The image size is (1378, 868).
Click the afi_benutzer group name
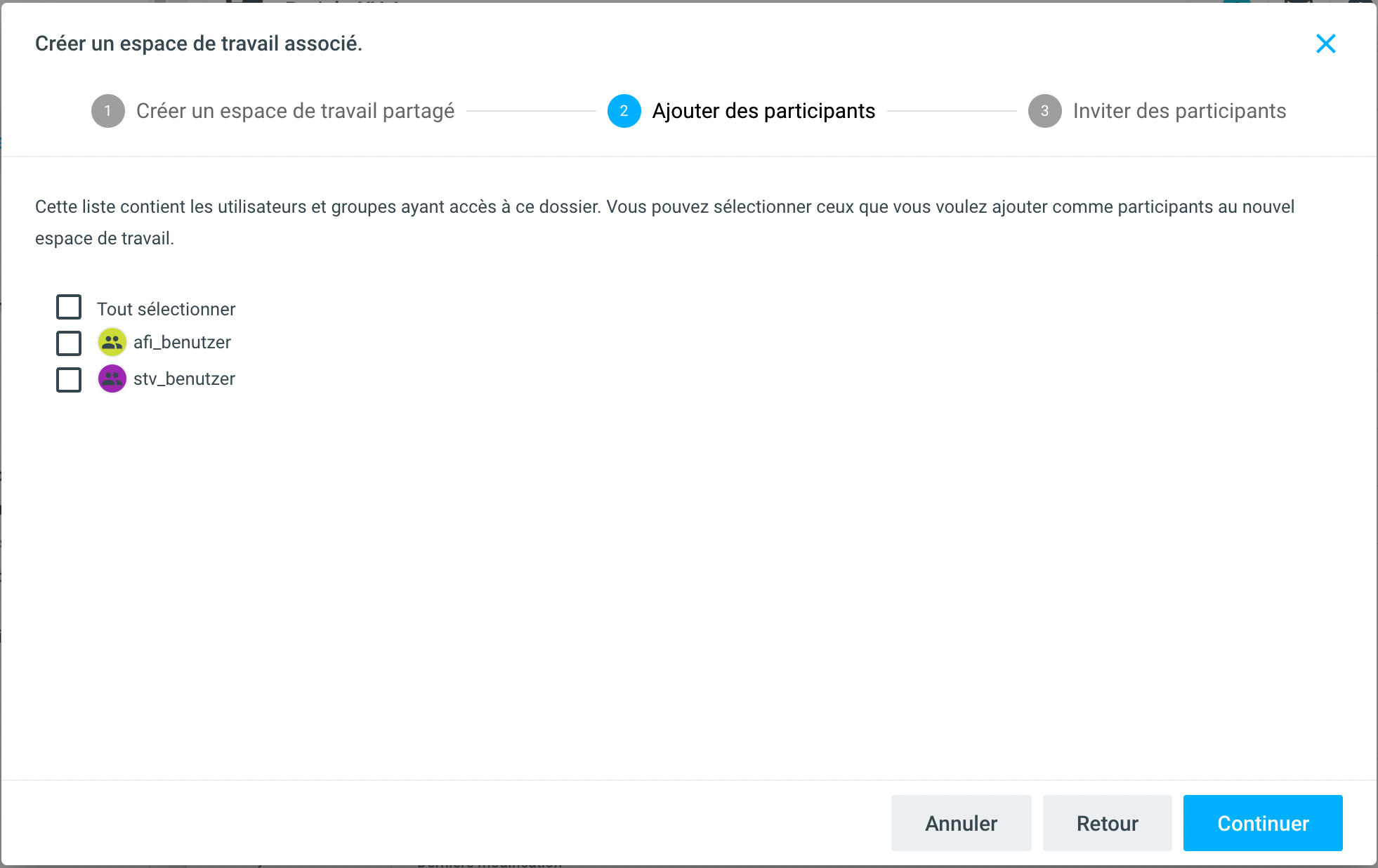pos(182,342)
